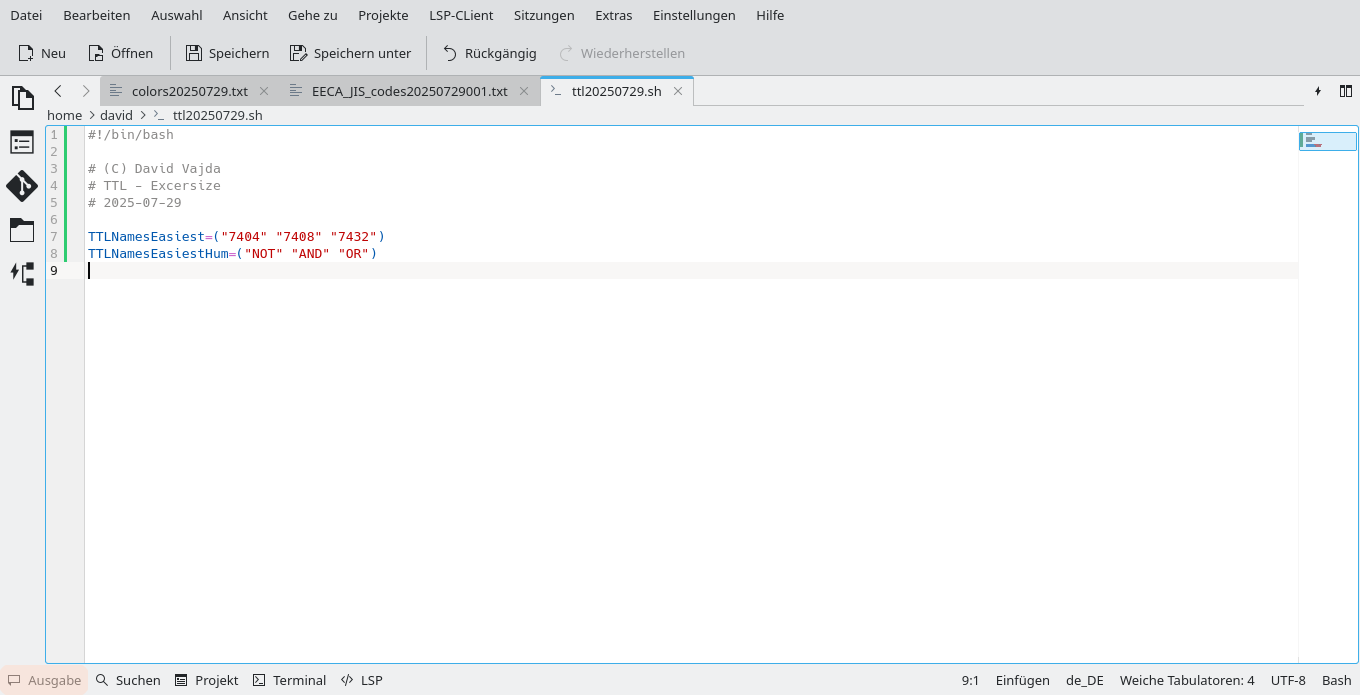The image size is (1360, 695).
Task: Open the Weiche Tabulatoren indentation menu
Action: click(x=1186, y=680)
